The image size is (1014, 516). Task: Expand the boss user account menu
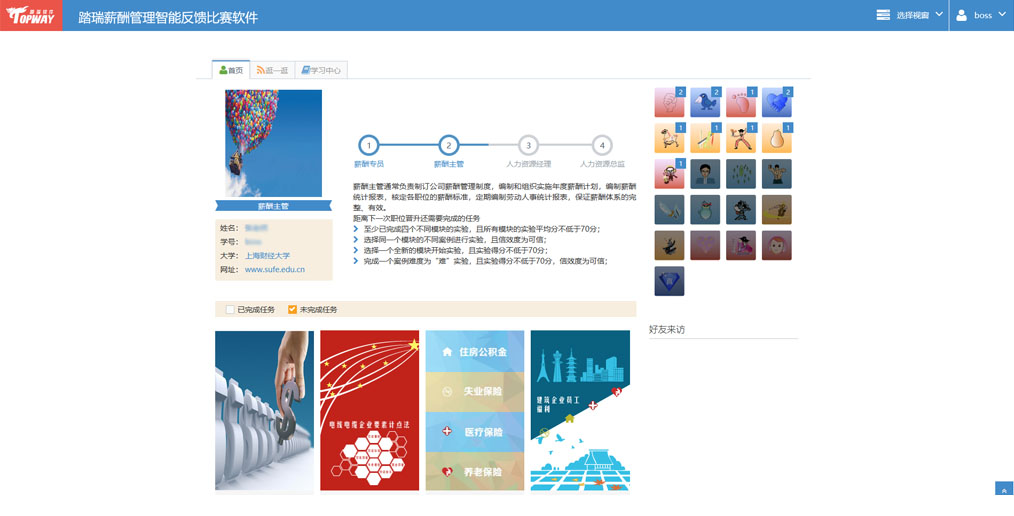[981, 15]
